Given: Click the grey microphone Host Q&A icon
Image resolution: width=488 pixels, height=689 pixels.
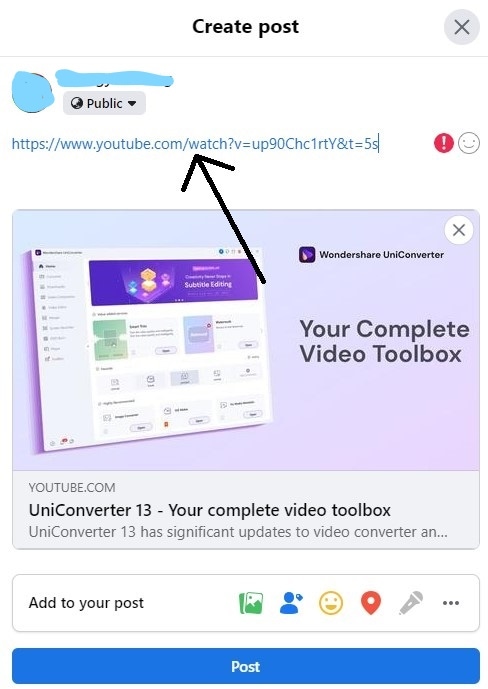Looking at the screenshot, I should click(411, 603).
